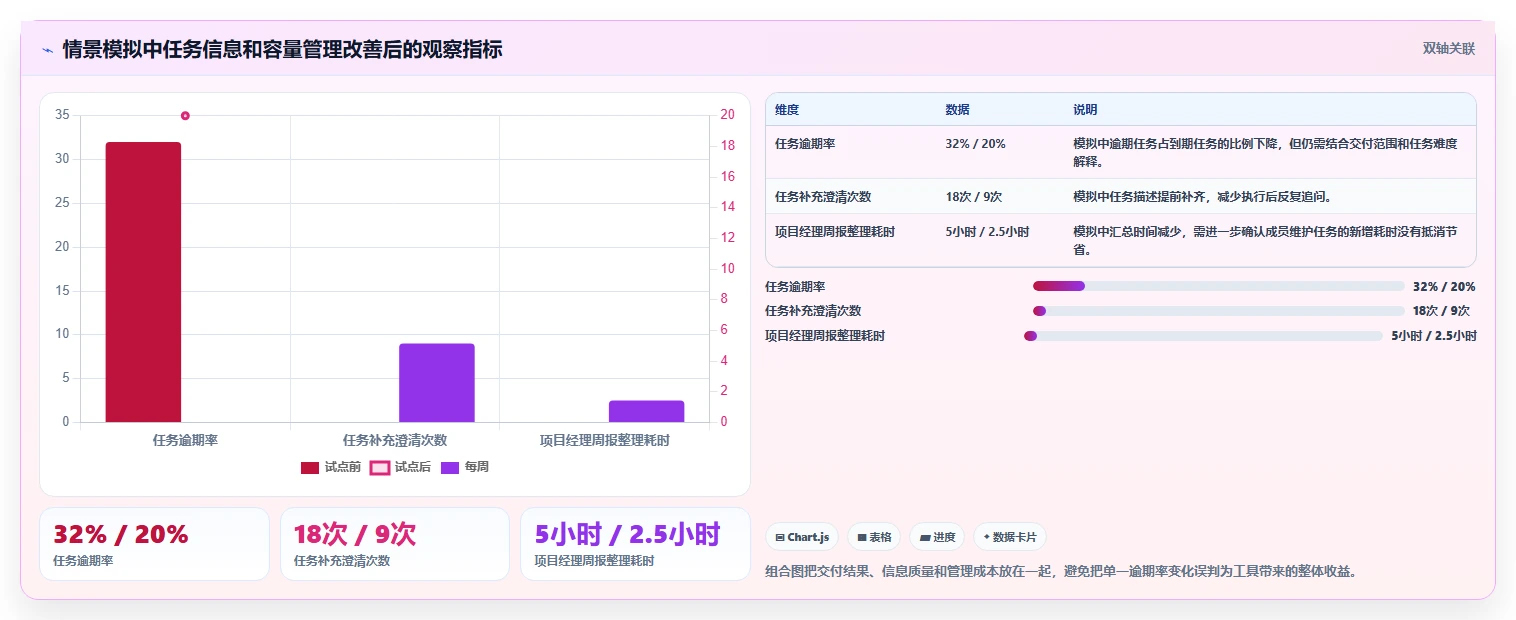Click the 说明 column header
Screen dimensions: 1516x620
point(1085,110)
